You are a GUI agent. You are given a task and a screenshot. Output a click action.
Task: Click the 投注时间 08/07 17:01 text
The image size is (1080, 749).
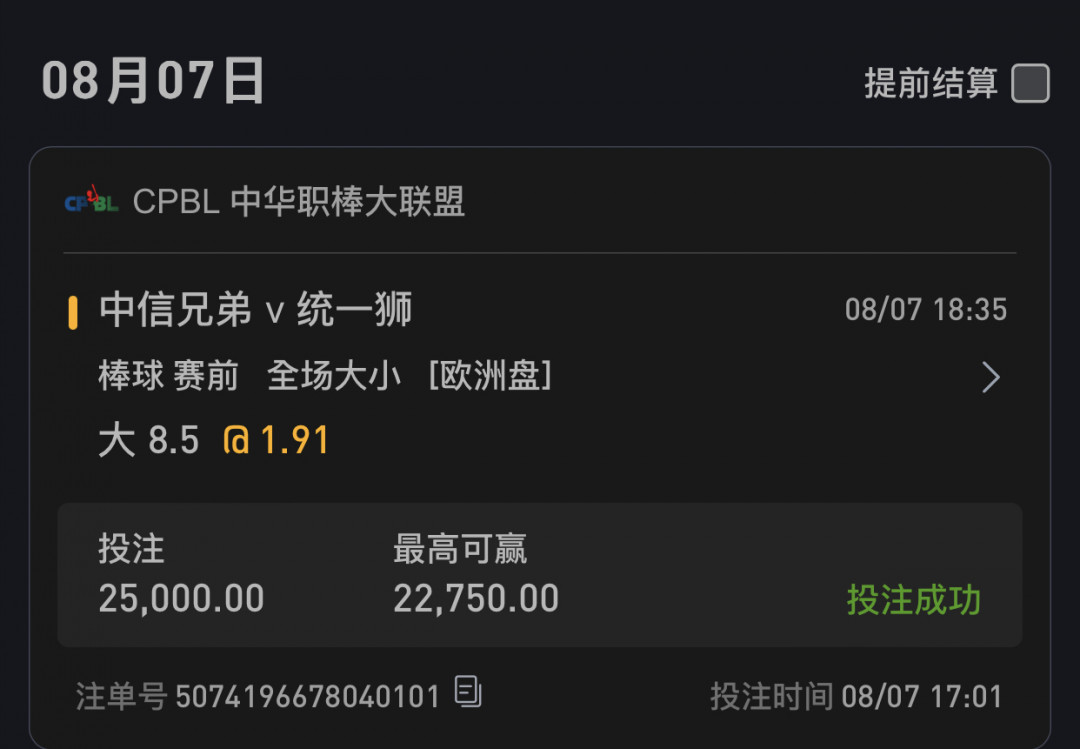click(x=856, y=697)
